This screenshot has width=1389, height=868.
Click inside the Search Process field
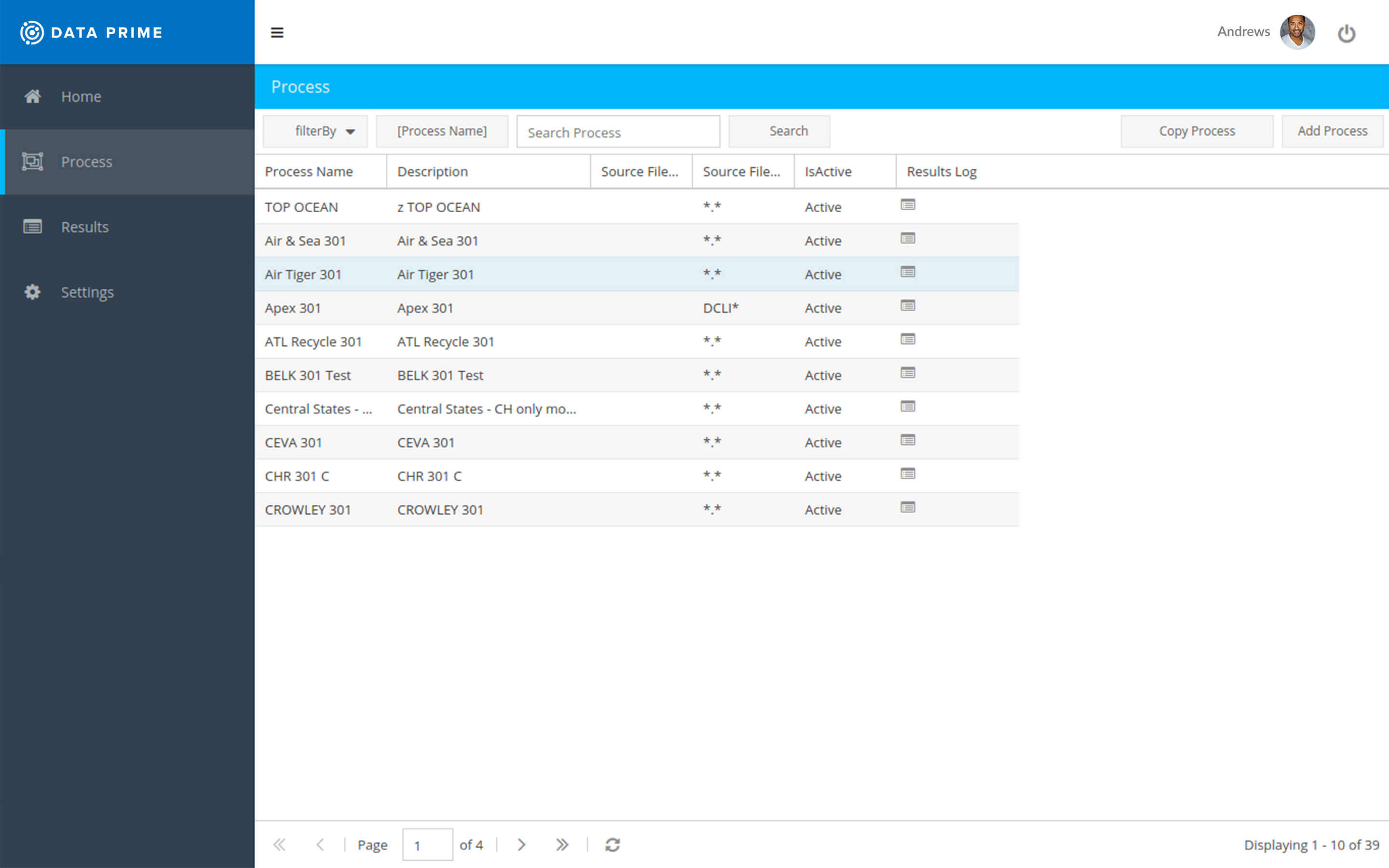(618, 132)
